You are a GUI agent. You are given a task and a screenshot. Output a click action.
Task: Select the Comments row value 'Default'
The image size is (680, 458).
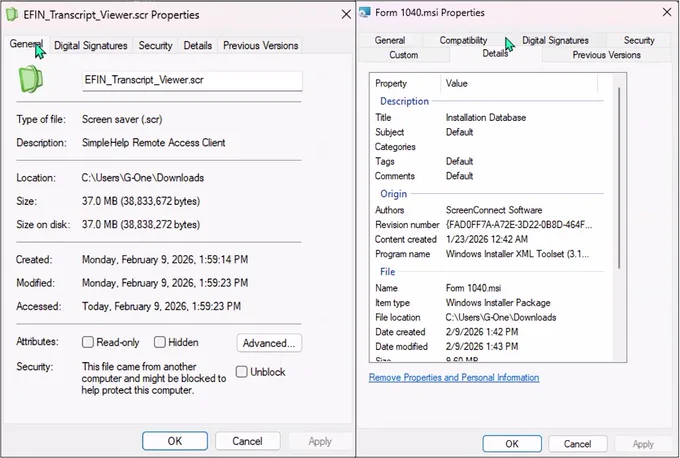(x=459, y=176)
